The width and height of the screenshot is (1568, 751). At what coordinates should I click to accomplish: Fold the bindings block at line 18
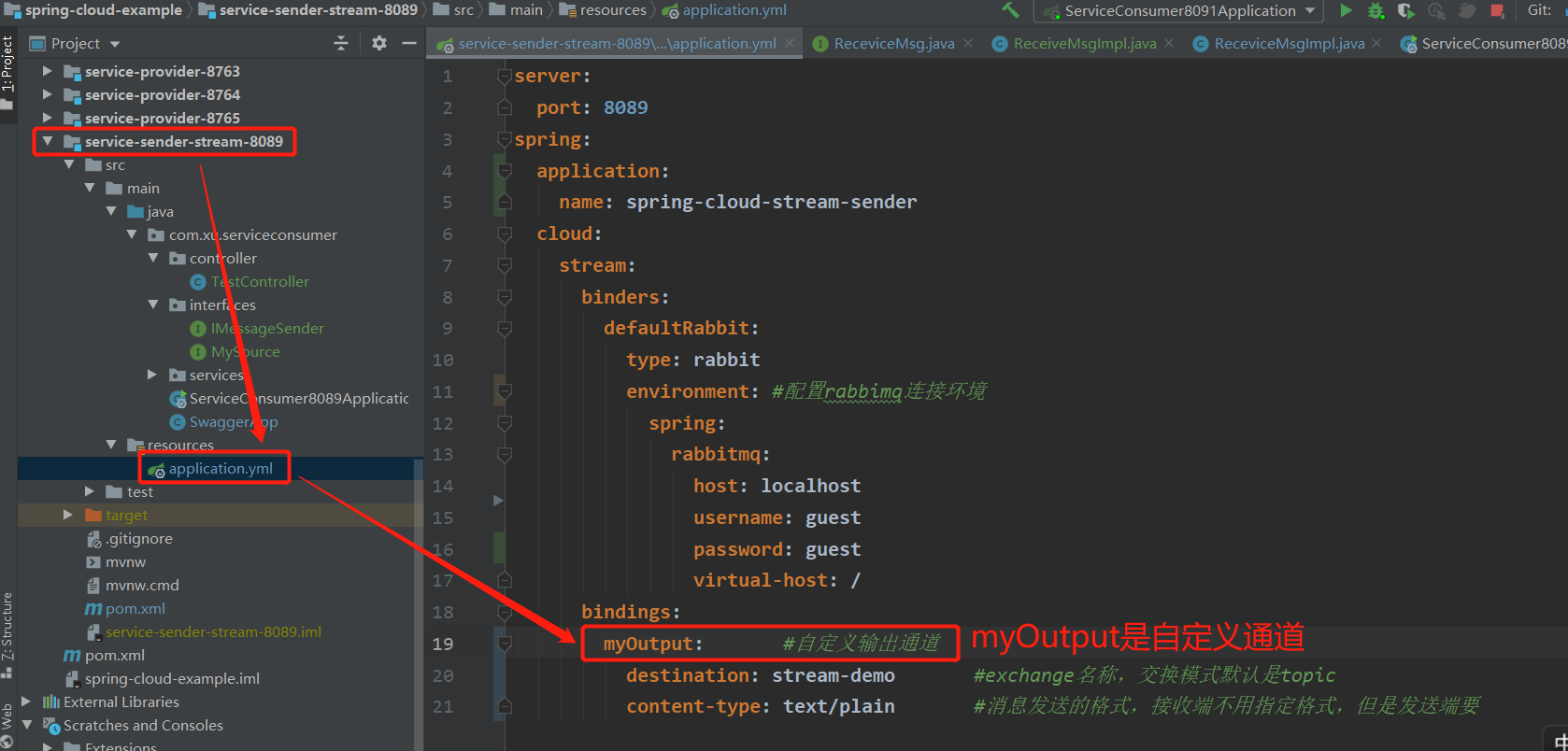(505, 612)
